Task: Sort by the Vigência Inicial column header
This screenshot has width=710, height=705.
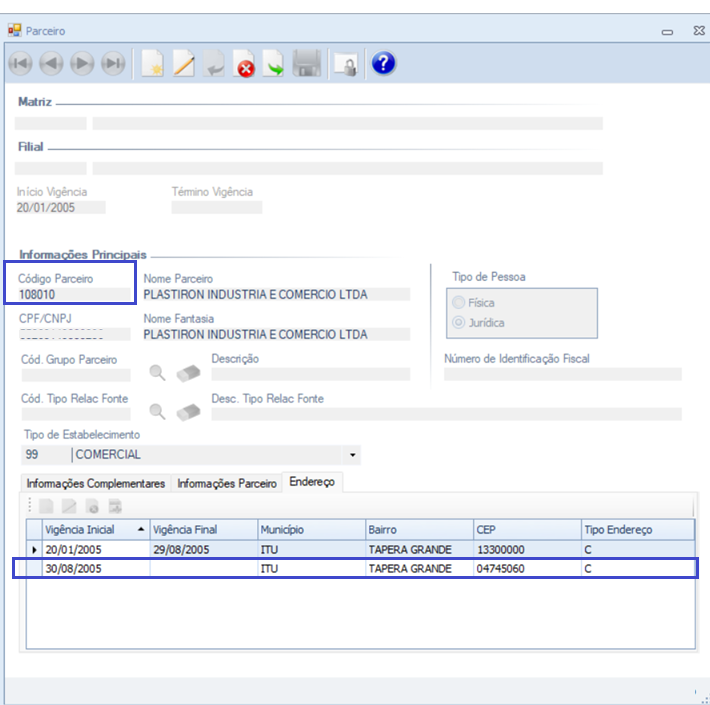Action: tap(94, 529)
